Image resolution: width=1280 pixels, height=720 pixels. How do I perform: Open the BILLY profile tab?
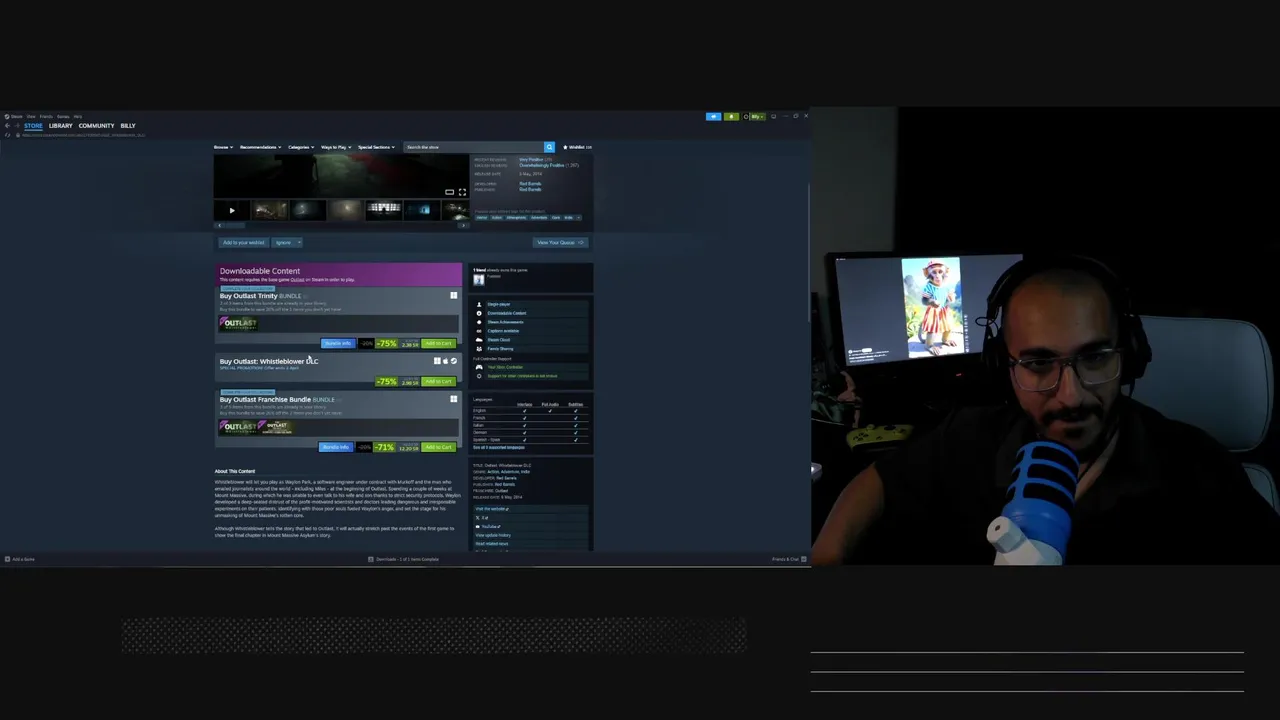pyautogui.click(x=128, y=126)
